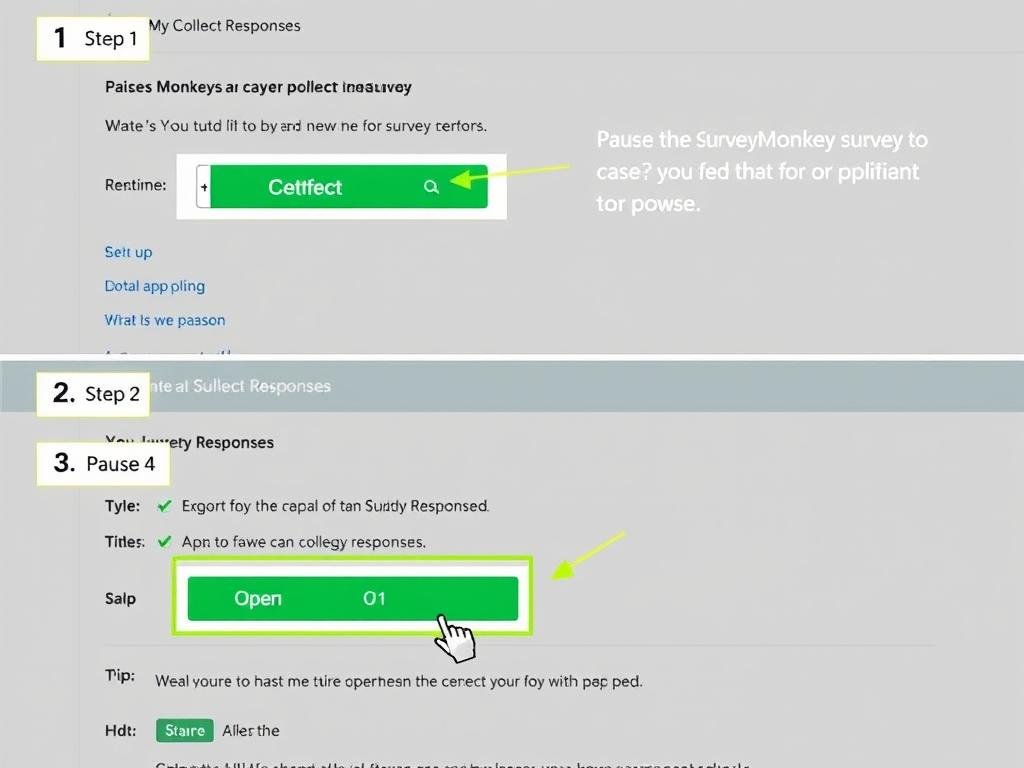Click the yellow arrow above the Open button

[x=590, y=552]
